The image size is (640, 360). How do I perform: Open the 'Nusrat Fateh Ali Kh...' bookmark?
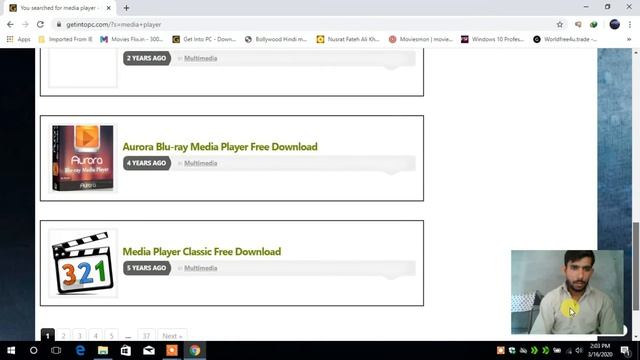pyautogui.click(x=348, y=39)
